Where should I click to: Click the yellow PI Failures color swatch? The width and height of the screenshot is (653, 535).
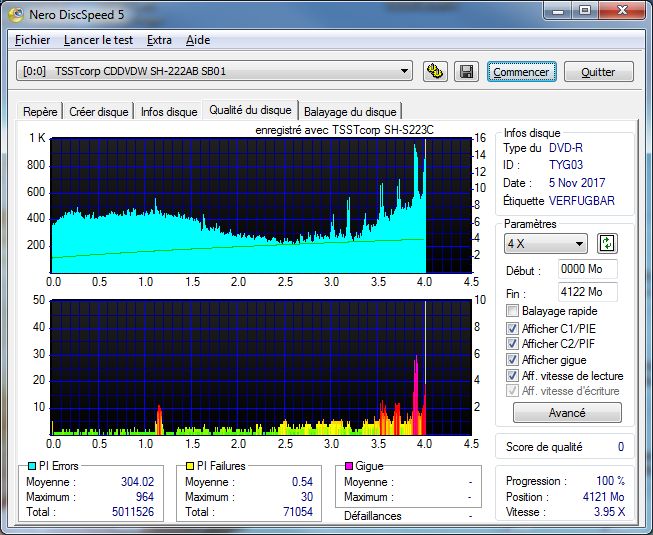pos(189,466)
